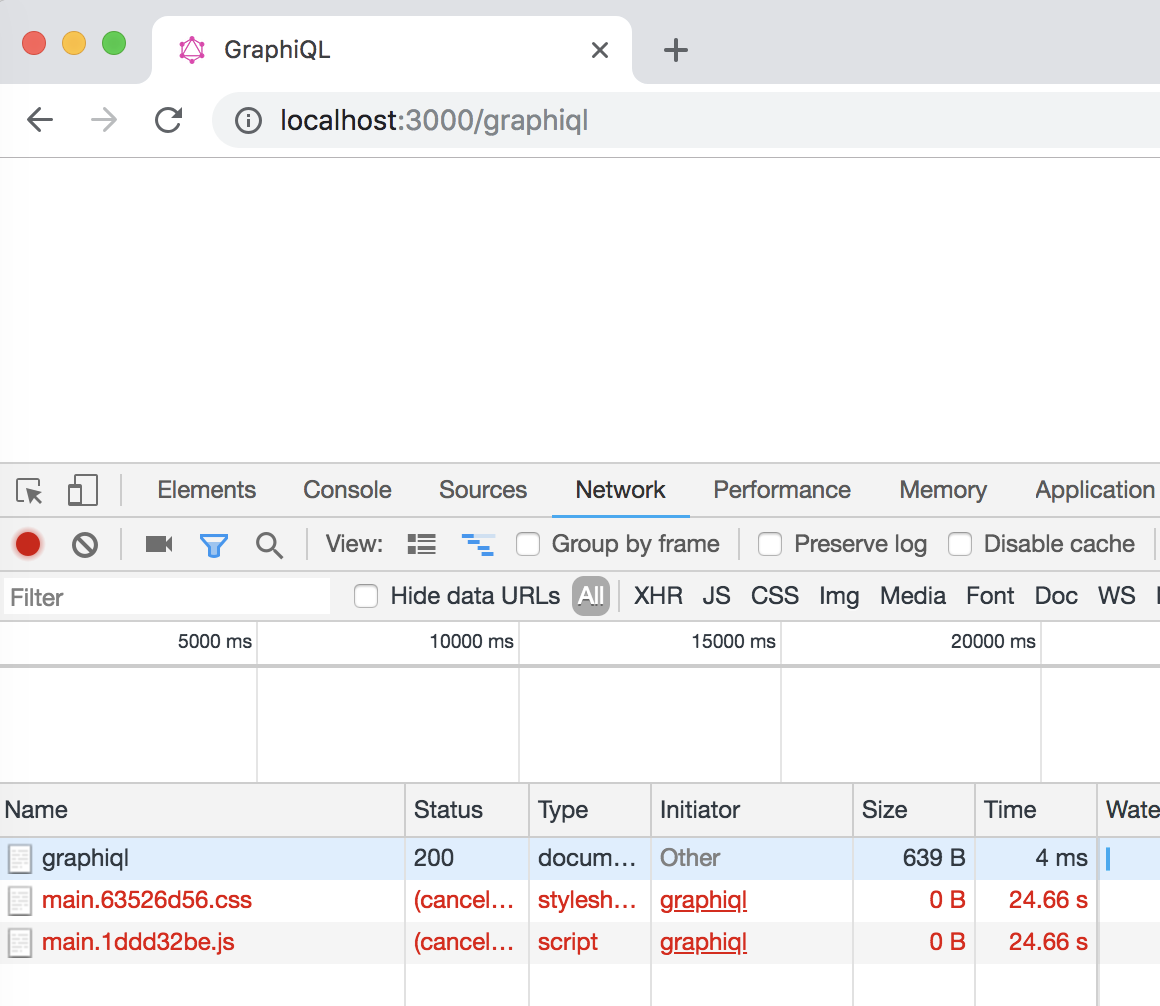Image resolution: width=1160 pixels, height=1006 pixels.
Task: Sort by the Time column header
Action: (1036, 810)
